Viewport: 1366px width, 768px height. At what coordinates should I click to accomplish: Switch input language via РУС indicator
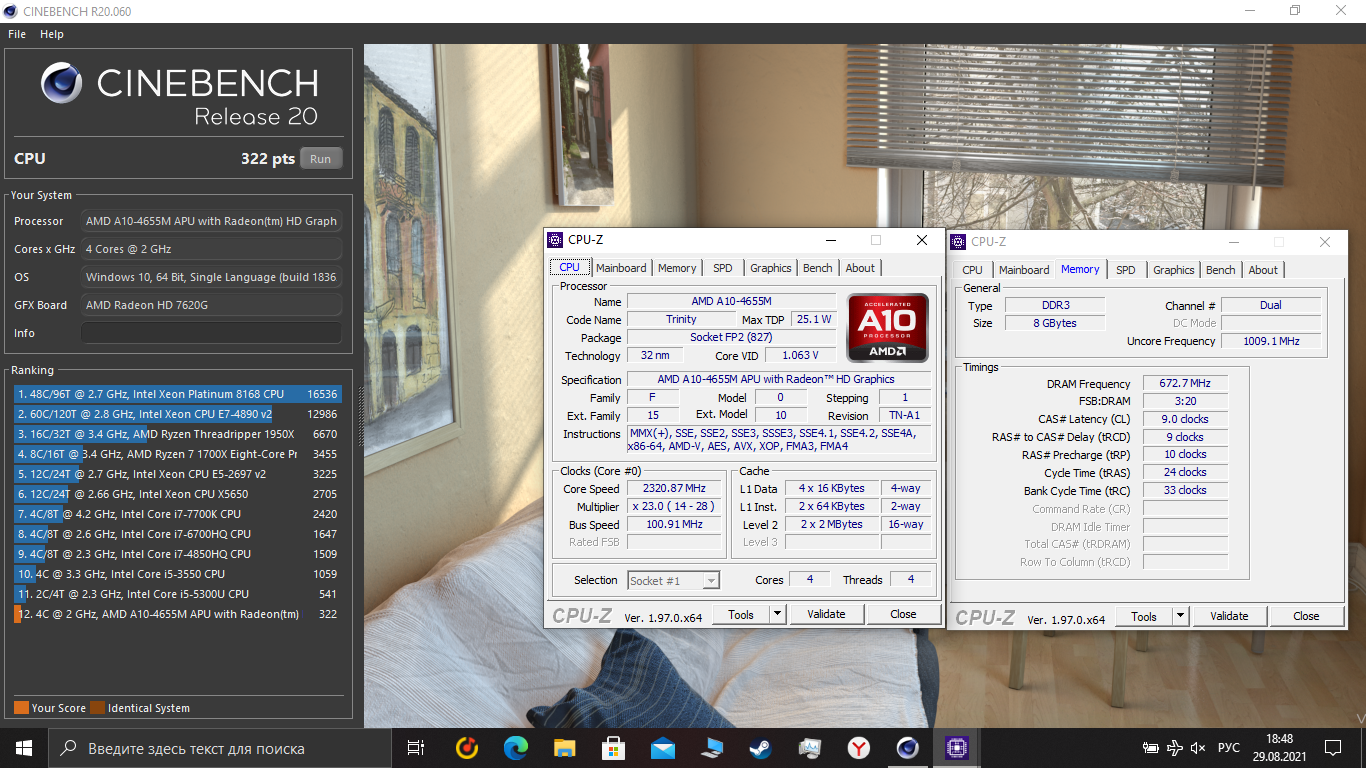click(x=1229, y=747)
